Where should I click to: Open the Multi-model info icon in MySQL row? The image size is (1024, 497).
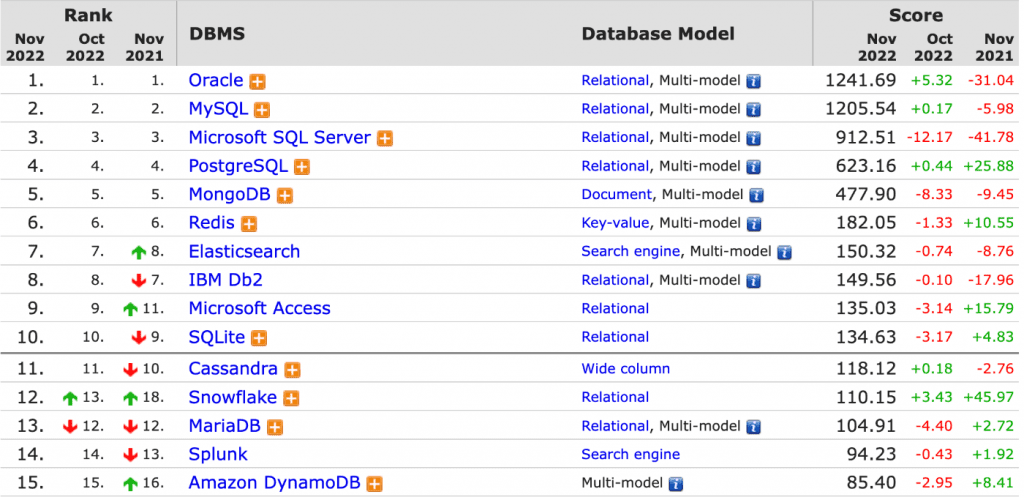pyautogui.click(x=754, y=110)
